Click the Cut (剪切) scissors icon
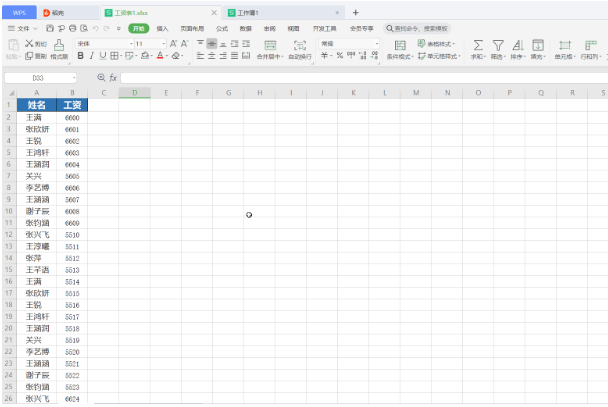608x407 pixels. 29,43
